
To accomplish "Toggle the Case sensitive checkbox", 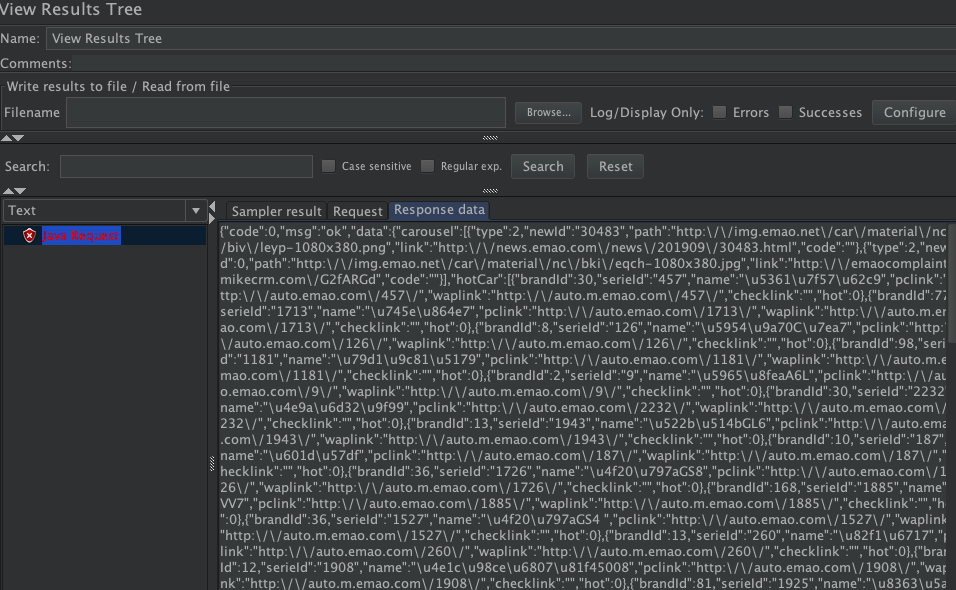I will [x=328, y=166].
